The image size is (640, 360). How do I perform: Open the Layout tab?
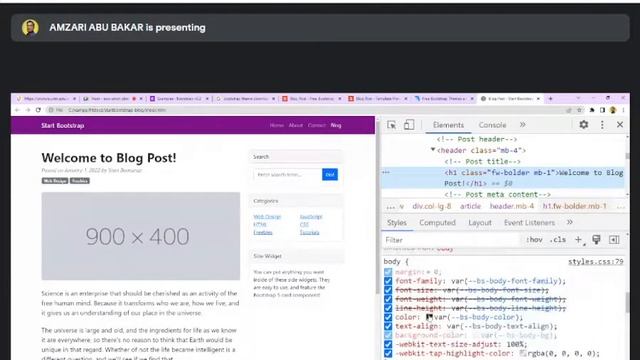click(480, 222)
